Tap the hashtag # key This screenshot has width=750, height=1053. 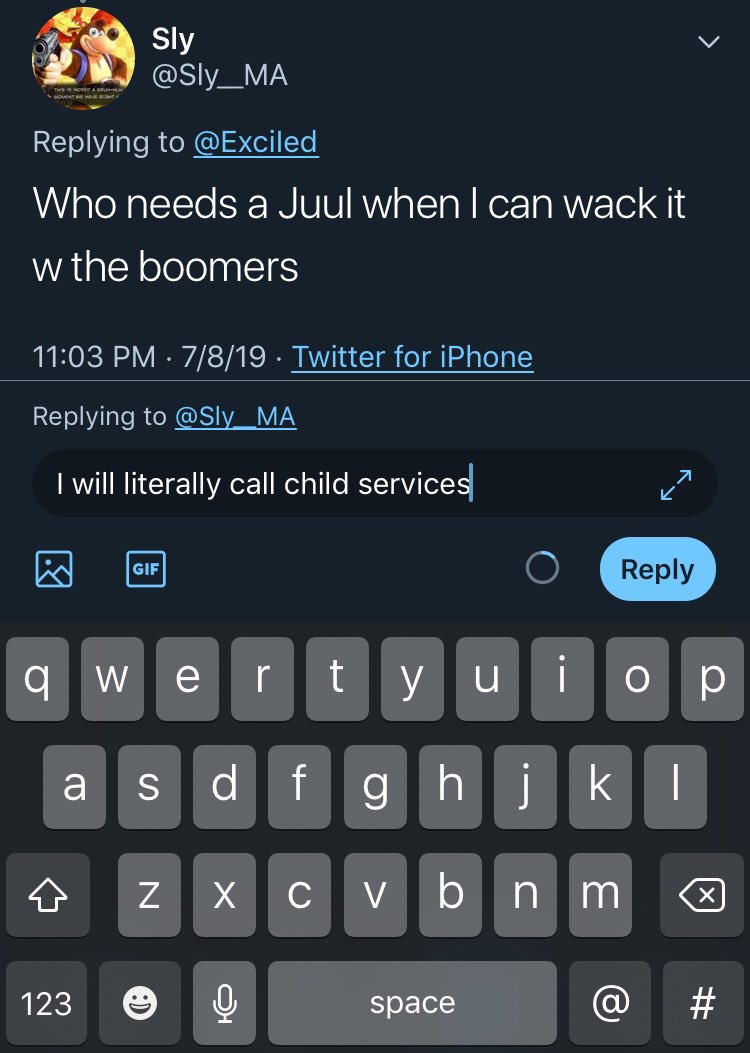tap(703, 1003)
